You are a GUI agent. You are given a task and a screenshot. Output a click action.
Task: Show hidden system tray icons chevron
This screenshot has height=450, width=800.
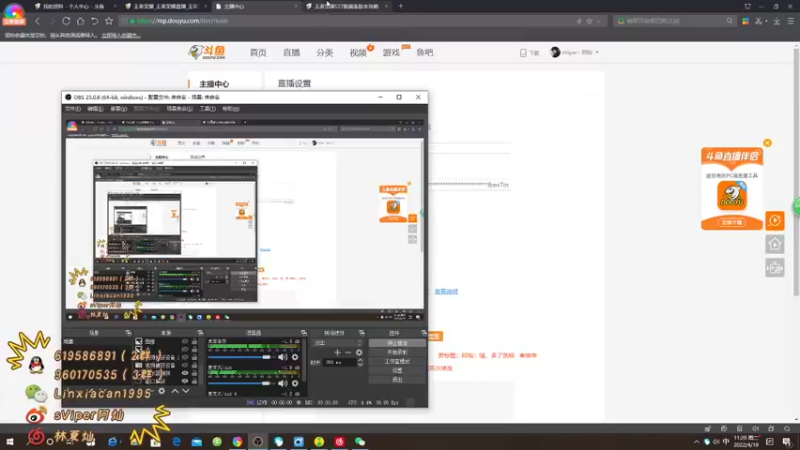tap(696, 442)
